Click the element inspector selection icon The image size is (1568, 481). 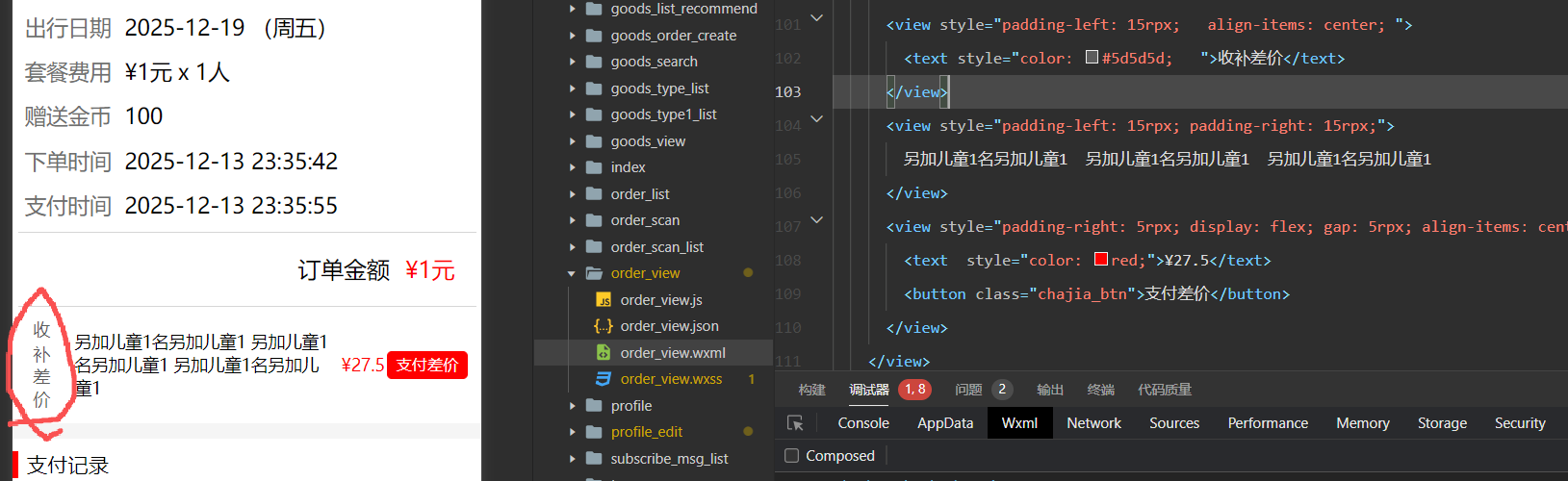pos(795,423)
